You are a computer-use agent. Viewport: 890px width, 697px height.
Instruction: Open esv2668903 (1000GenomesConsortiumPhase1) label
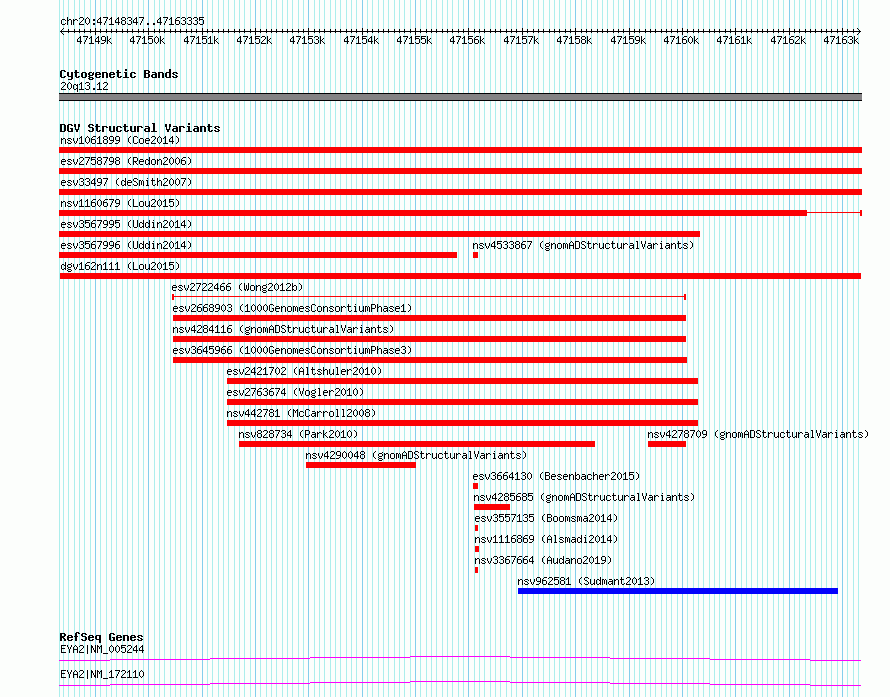point(292,308)
